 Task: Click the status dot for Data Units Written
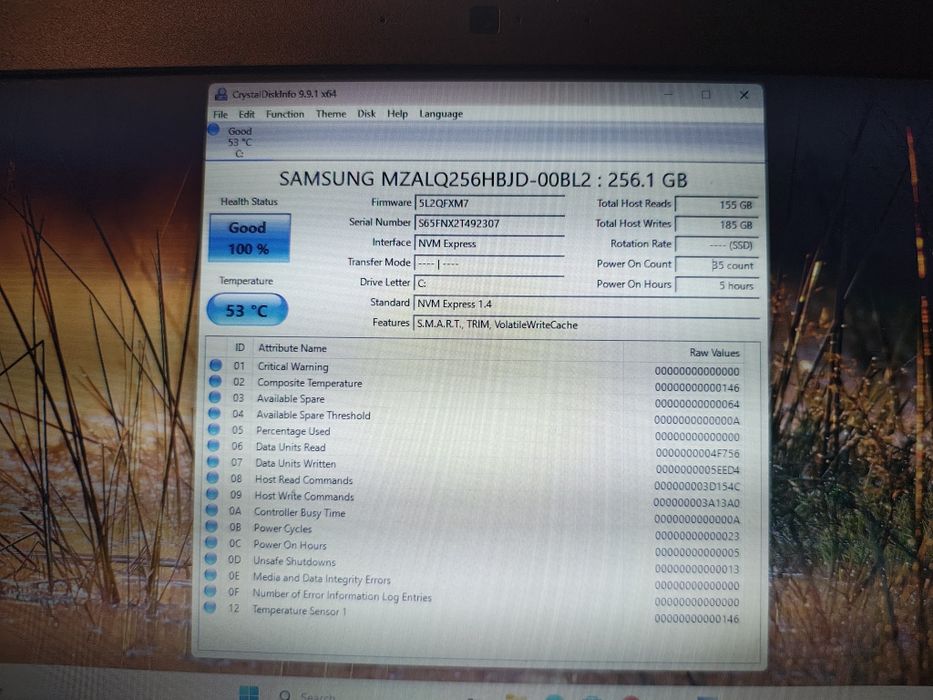point(213,462)
